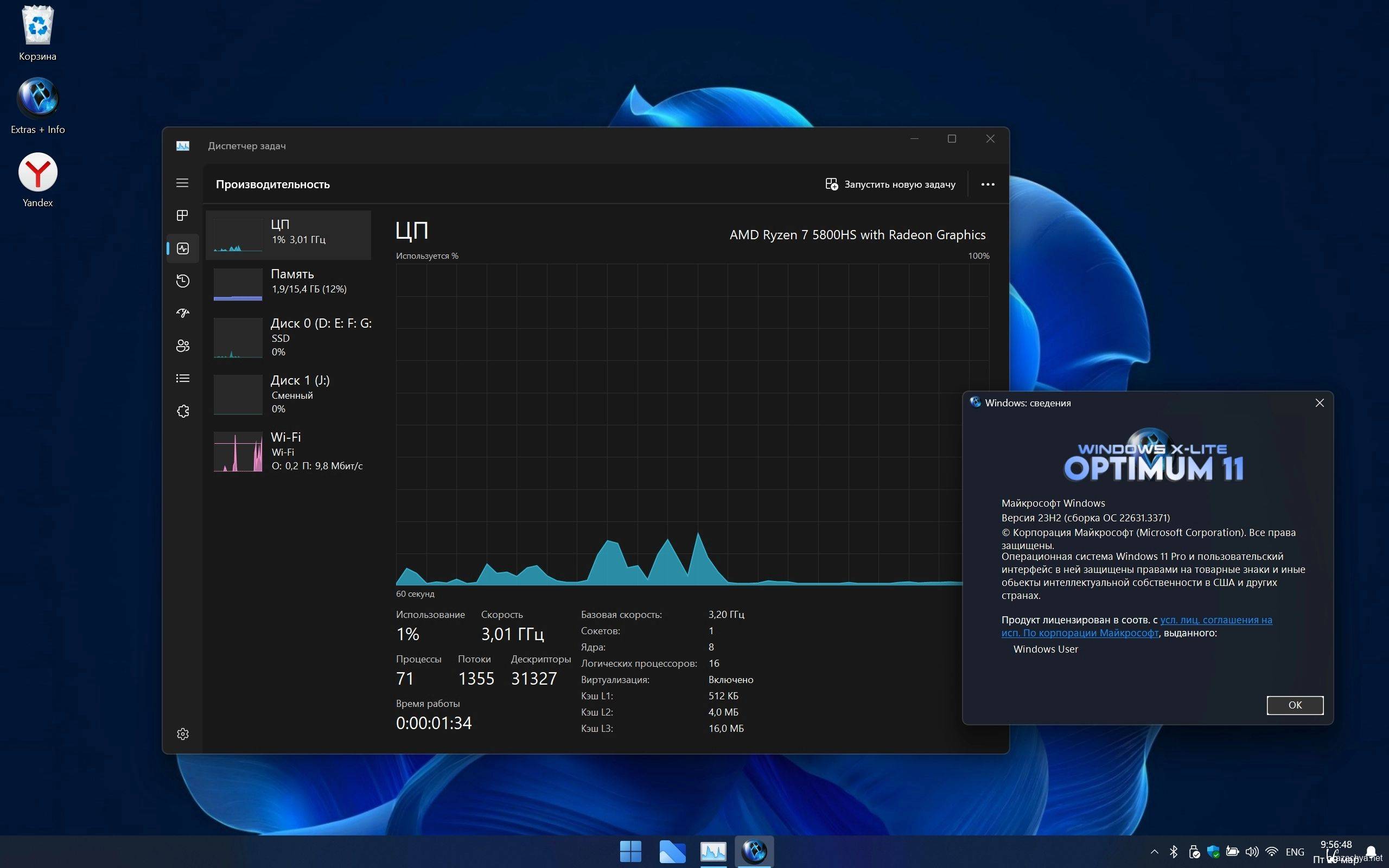Open the license agreement link
The width and height of the screenshot is (1389, 868).
pos(1215,620)
